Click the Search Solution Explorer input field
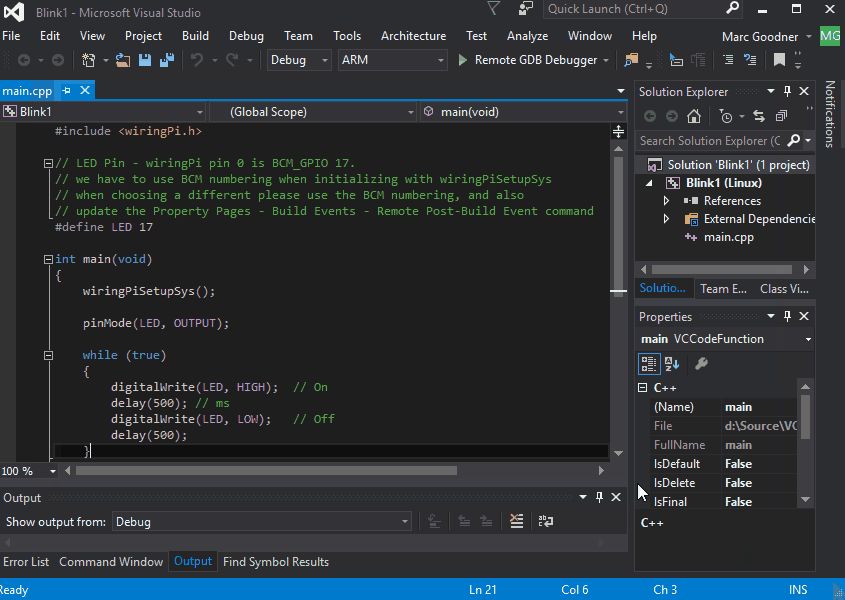845x600 pixels. (x=710, y=141)
